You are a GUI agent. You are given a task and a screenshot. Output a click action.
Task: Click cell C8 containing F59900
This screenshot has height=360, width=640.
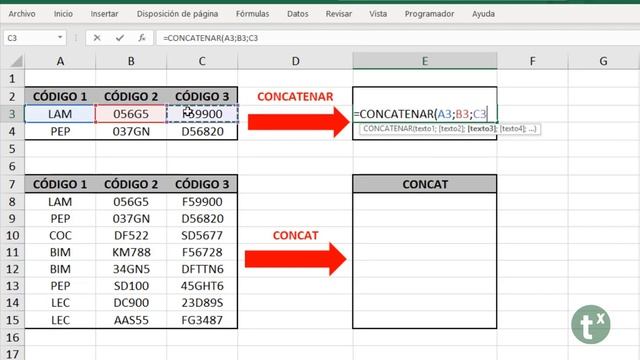[202, 202]
